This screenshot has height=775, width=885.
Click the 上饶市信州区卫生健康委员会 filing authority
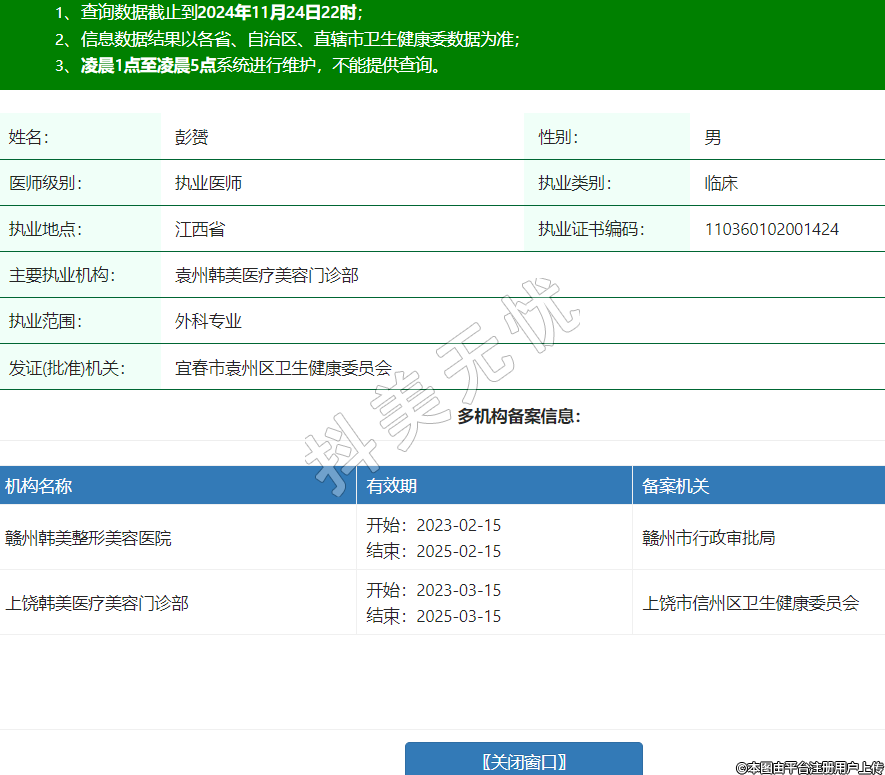[x=751, y=603]
